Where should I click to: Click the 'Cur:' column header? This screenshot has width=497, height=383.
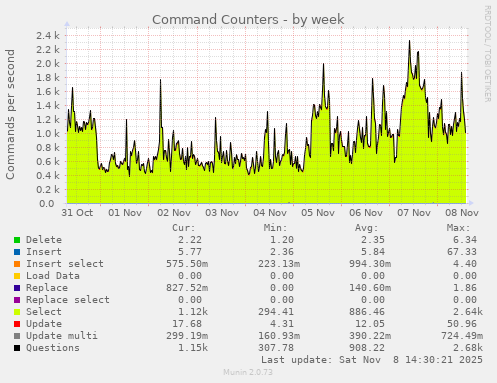(184, 228)
